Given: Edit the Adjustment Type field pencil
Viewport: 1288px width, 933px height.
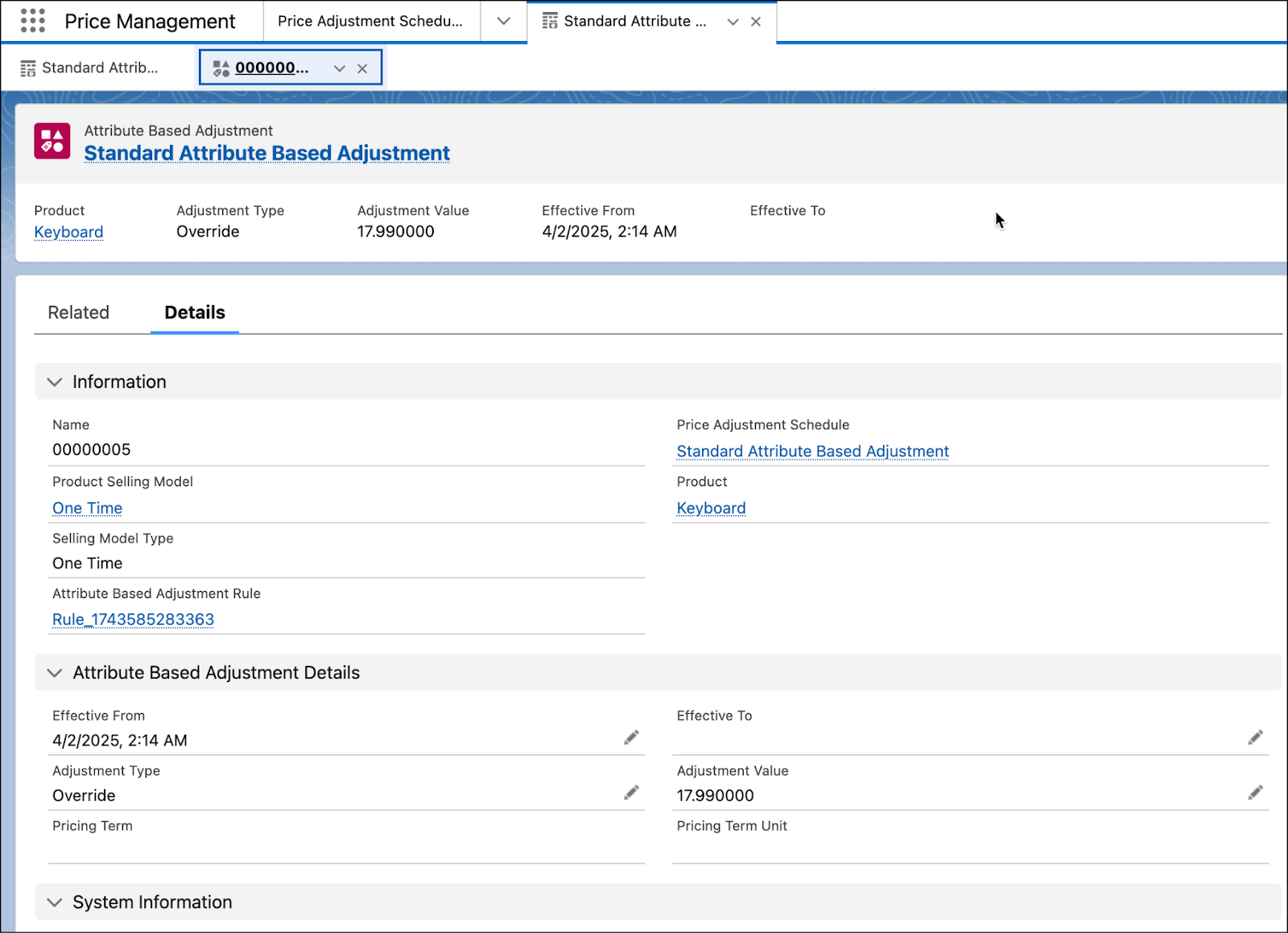Looking at the screenshot, I should (632, 793).
